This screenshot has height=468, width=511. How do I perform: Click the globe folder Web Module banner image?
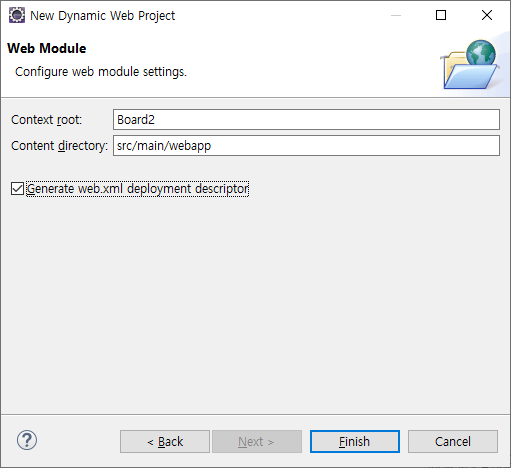tap(470, 65)
